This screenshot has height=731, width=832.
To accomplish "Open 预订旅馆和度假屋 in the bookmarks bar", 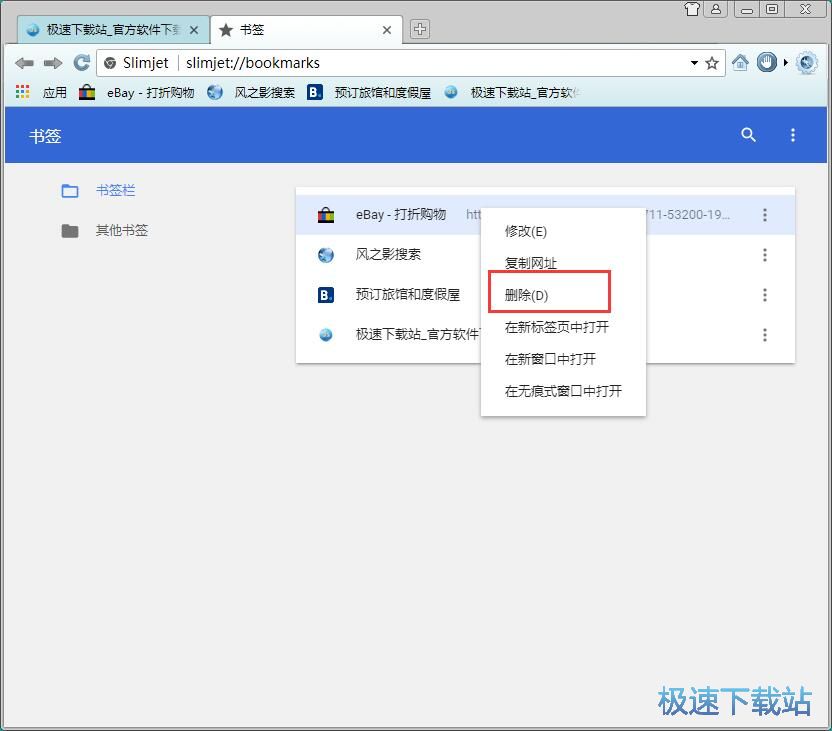I will pyautogui.click(x=369, y=93).
